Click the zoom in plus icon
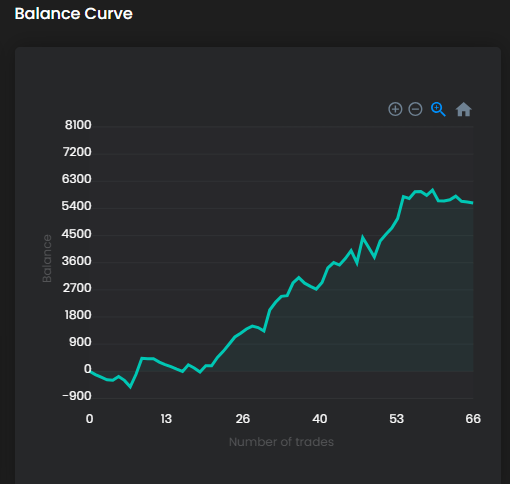The height and width of the screenshot is (484, 510). tap(395, 109)
